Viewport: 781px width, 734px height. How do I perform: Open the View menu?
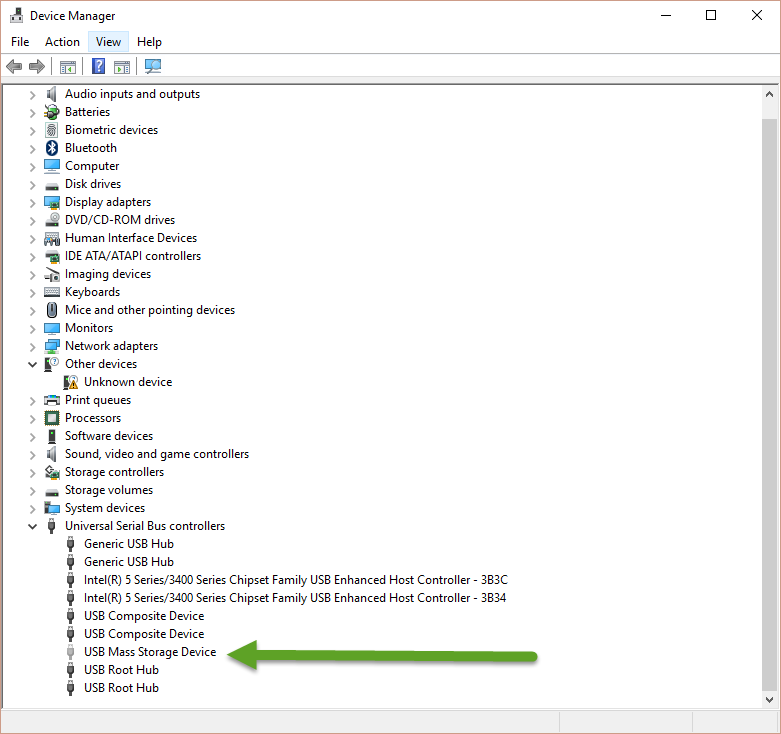(109, 42)
